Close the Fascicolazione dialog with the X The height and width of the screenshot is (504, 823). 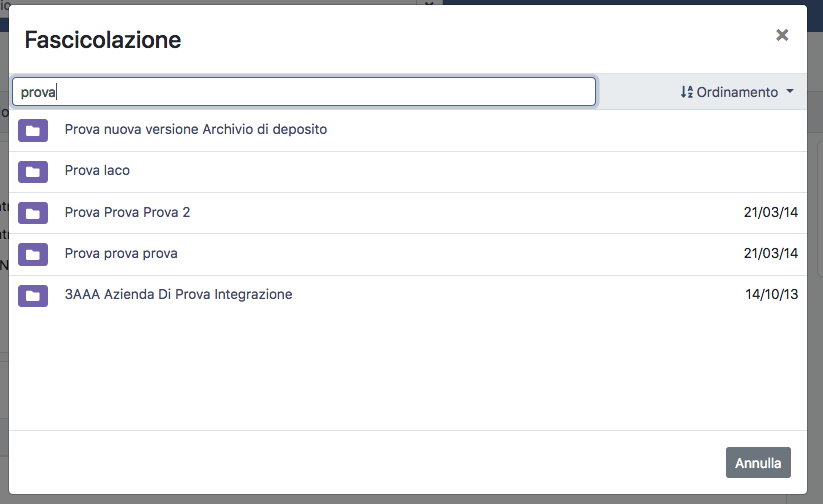(x=782, y=36)
